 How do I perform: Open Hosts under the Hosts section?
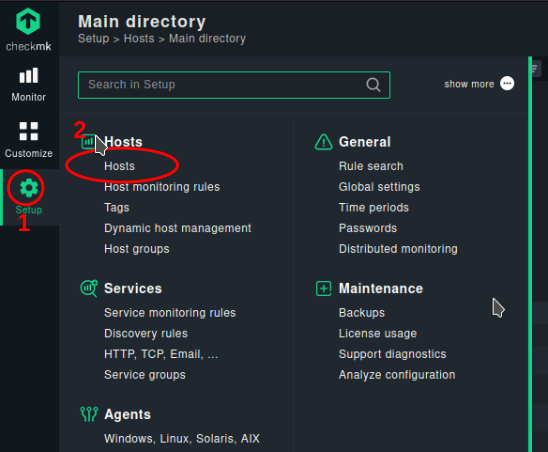[x=120, y=166]
